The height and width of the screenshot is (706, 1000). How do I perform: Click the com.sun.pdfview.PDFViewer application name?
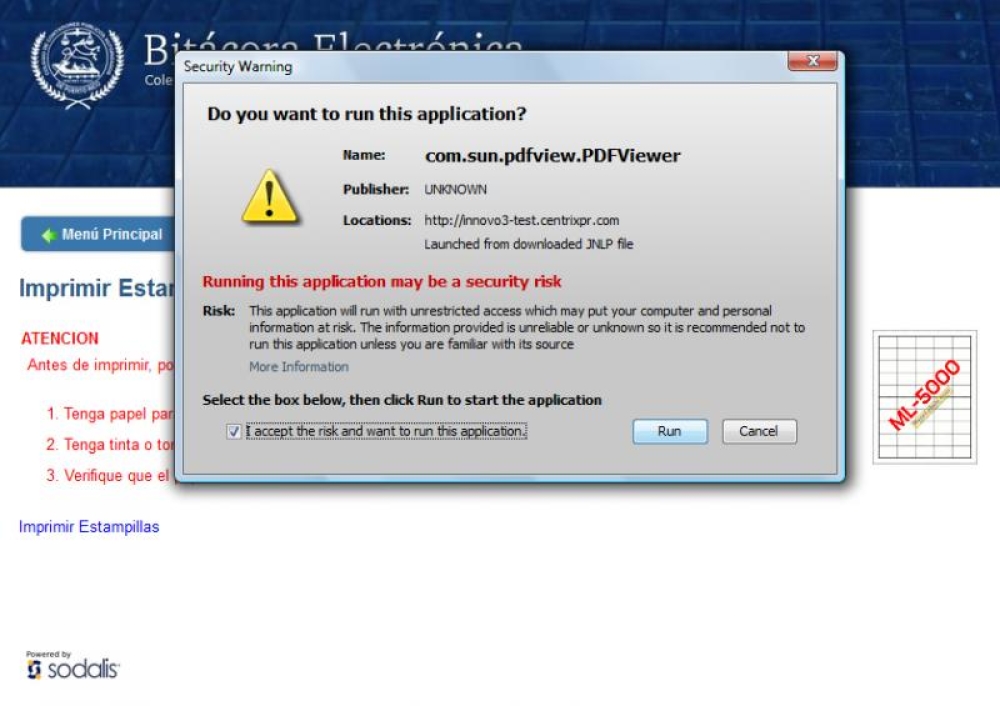552,156
